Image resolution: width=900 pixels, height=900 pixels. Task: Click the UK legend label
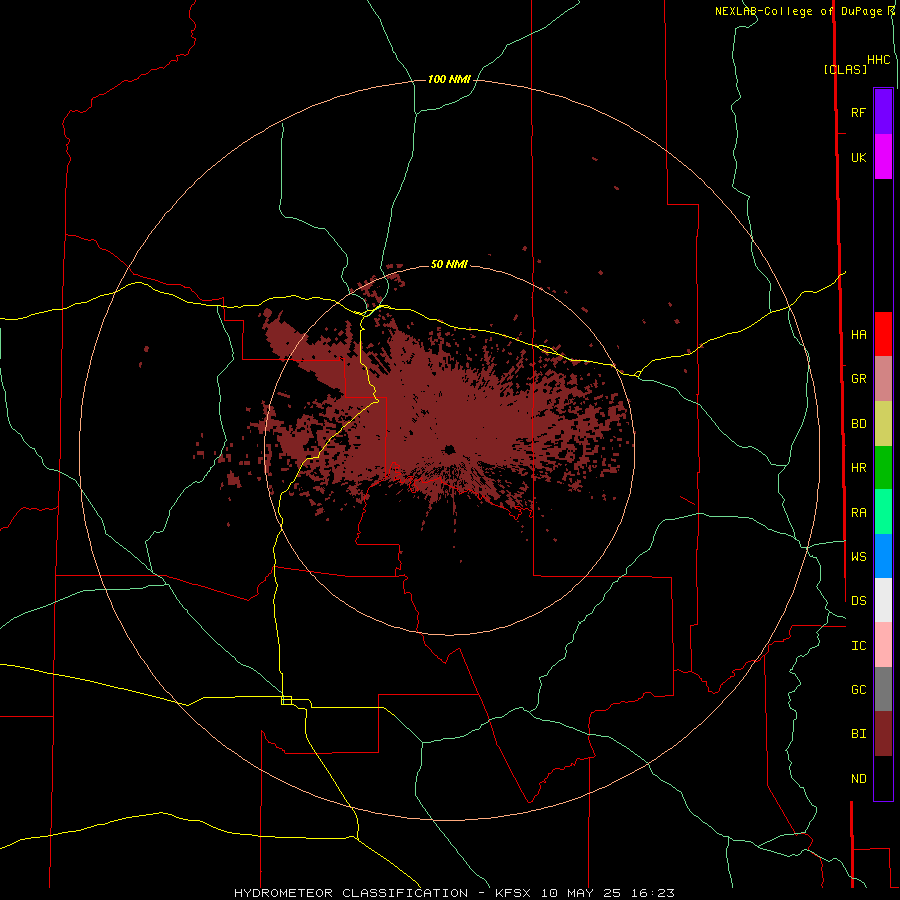click(x=858, y=157)
